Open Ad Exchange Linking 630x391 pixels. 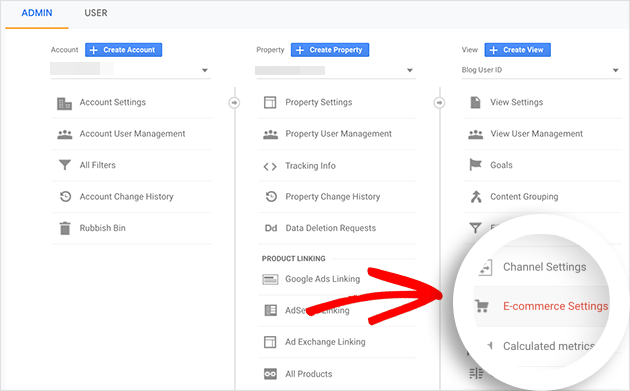(325, 342)
